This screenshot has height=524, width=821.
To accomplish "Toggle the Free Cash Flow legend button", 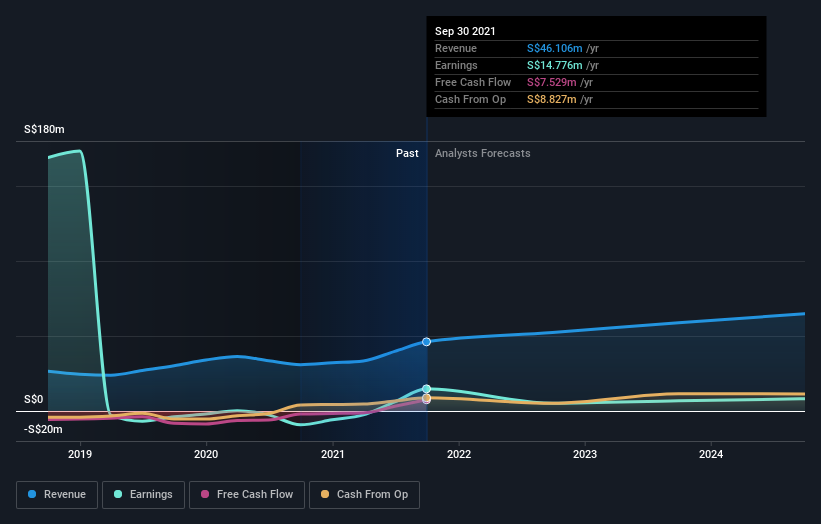I will coord(247,495).
